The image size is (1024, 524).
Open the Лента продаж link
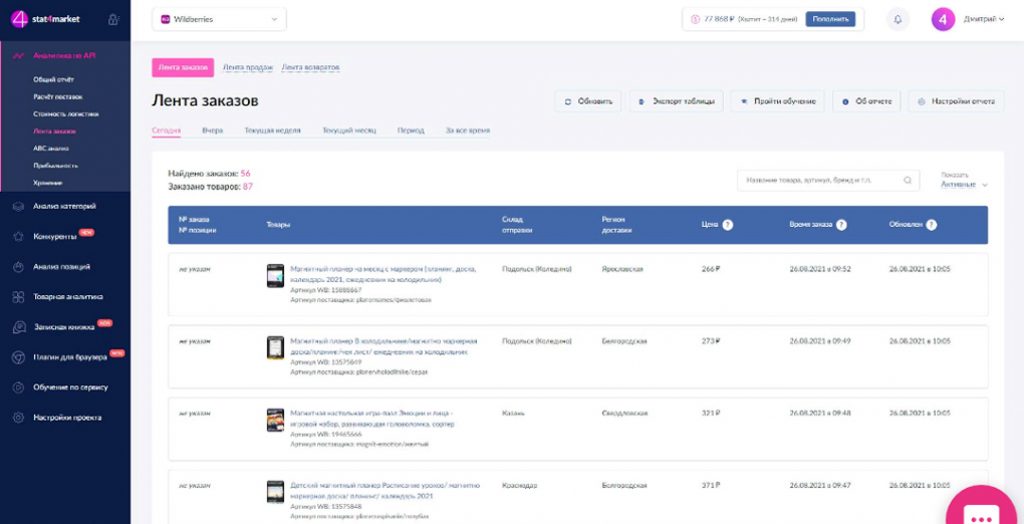coord(247,67)
